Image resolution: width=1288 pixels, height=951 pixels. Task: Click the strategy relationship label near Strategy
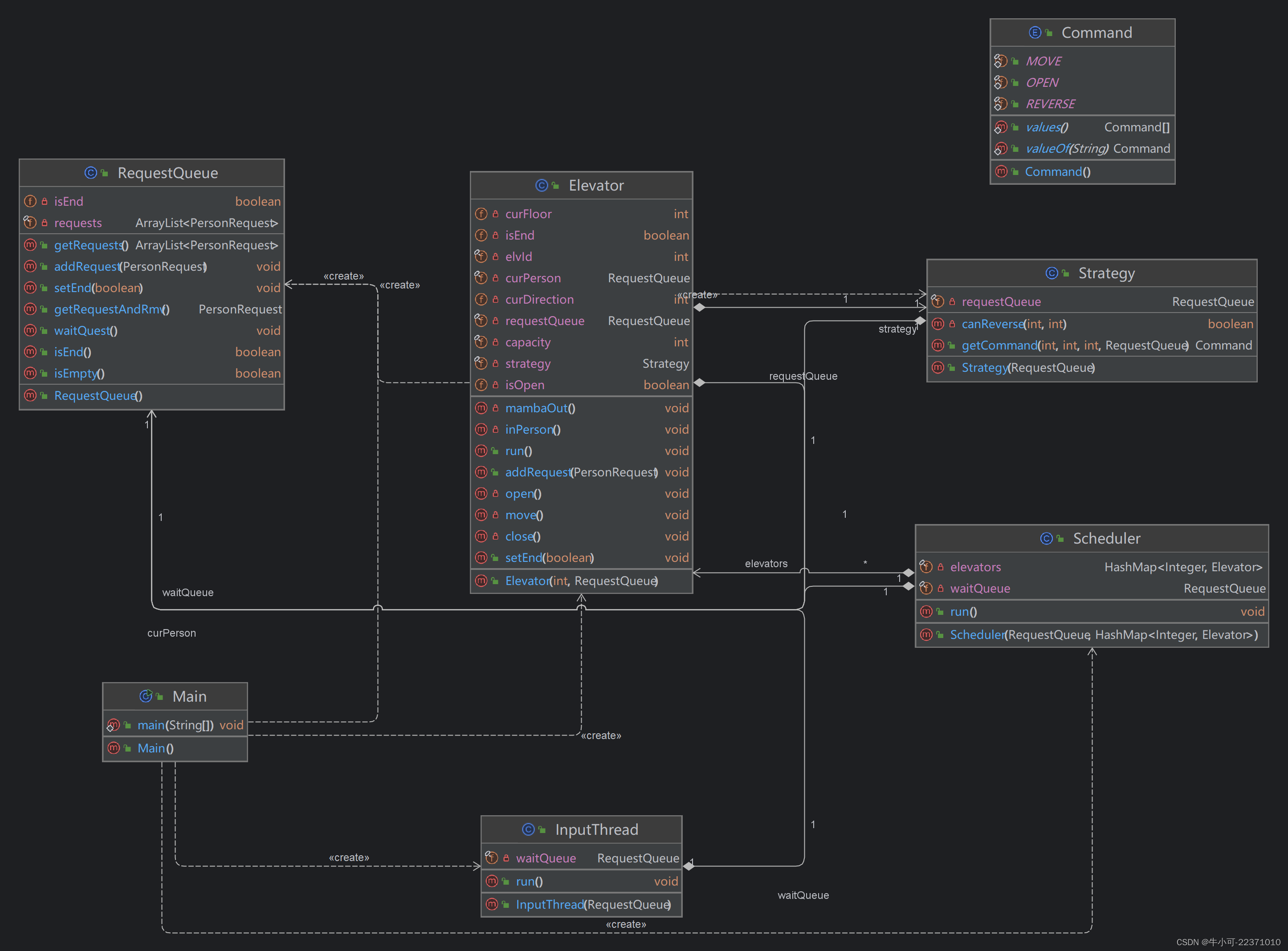pos(897,329)
